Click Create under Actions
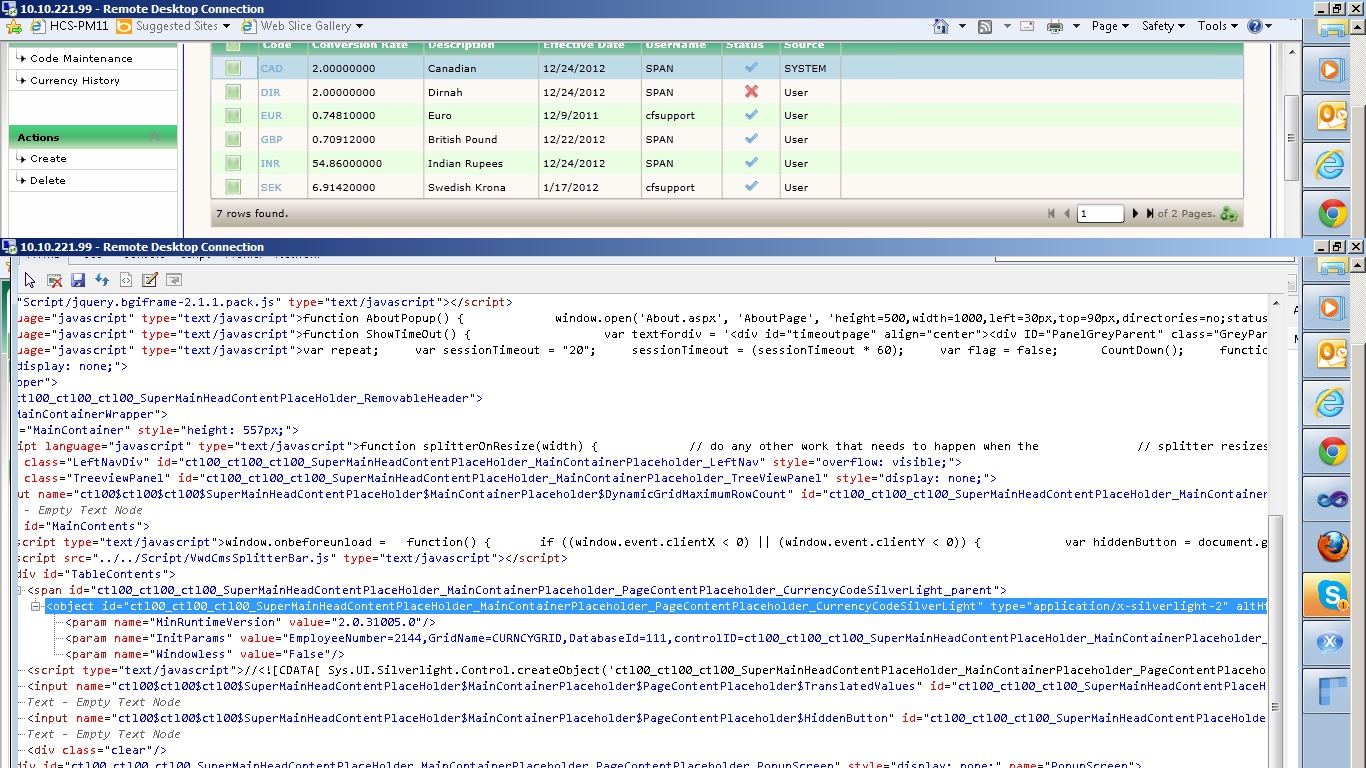 48,158
